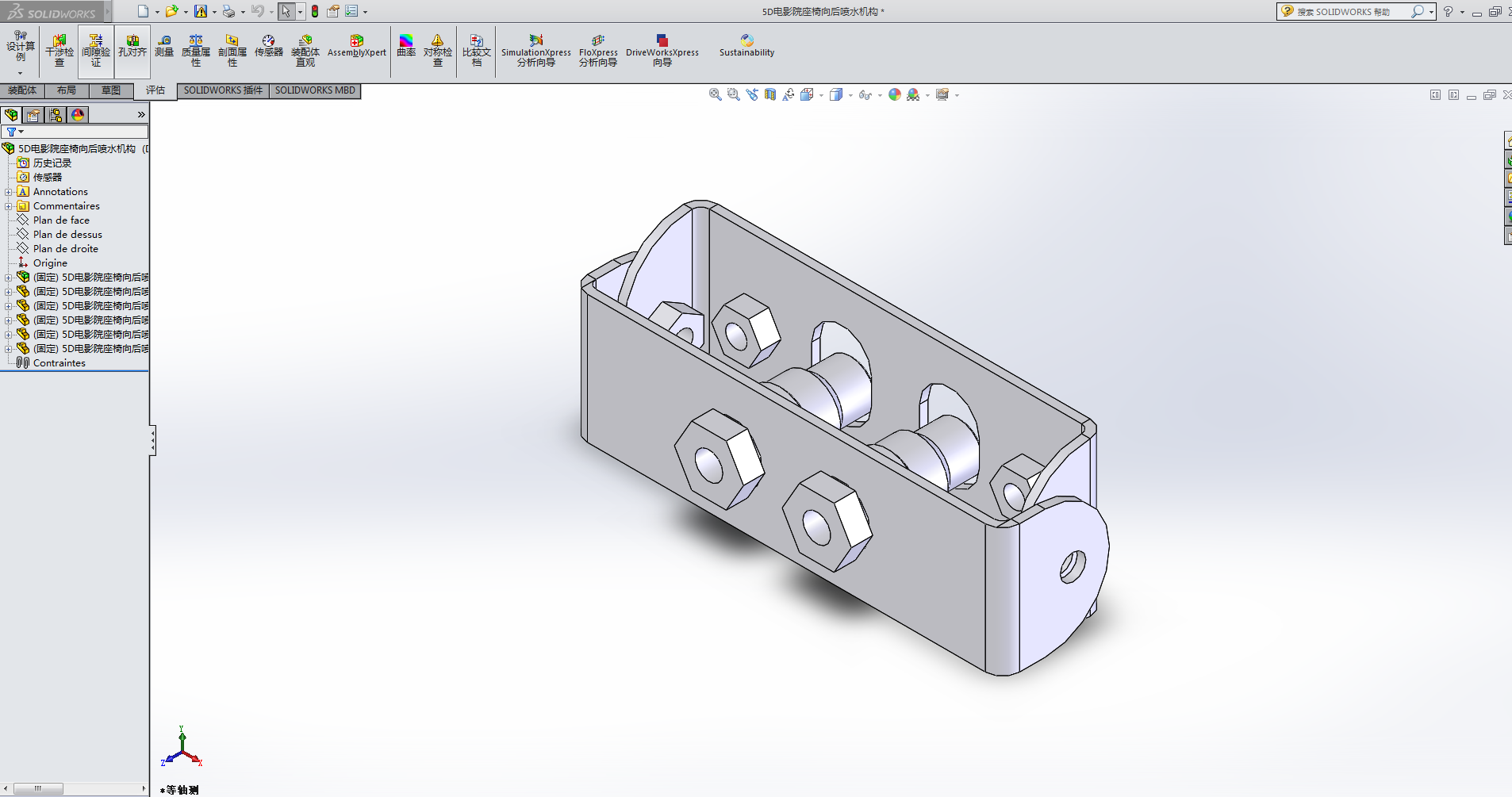
Task: Open DriveWorksXpress wizard
Action: pos(662,51)
